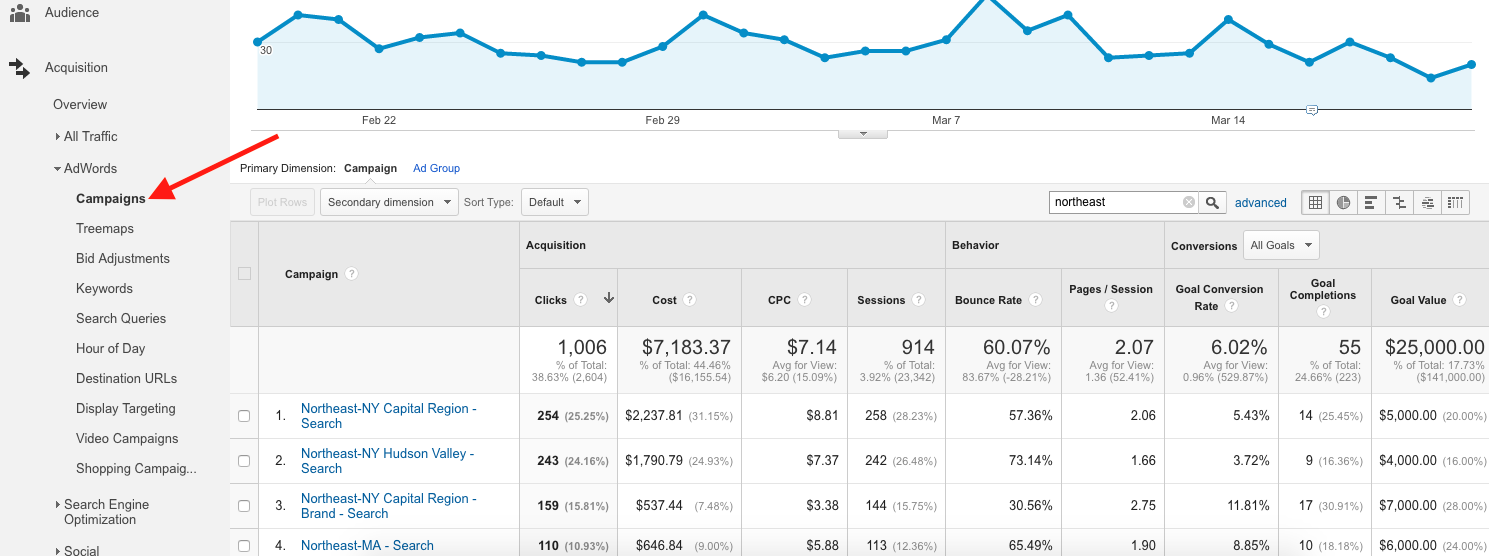
Task: Select the comparison view icon
Action: pos(1399,202)
